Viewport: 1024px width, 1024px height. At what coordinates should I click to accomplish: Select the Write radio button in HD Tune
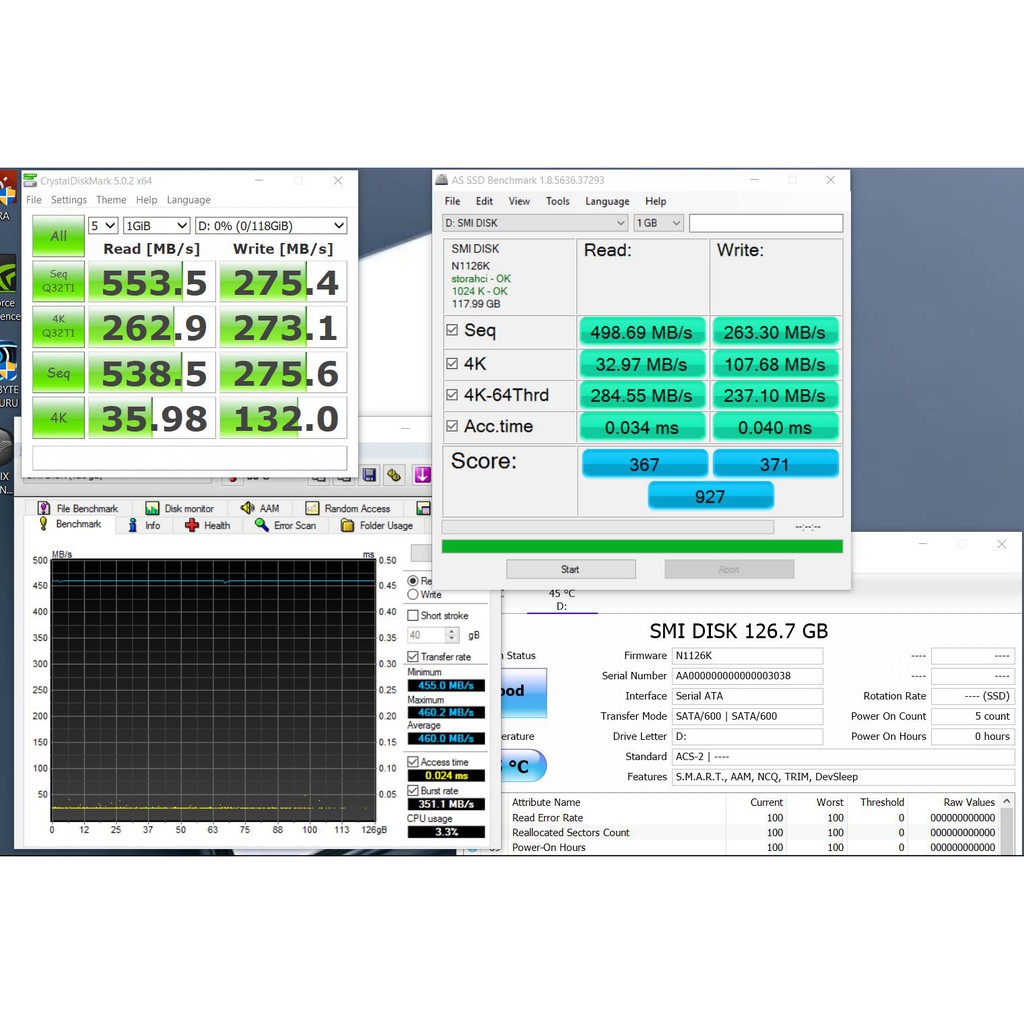(x=413, y=594)
